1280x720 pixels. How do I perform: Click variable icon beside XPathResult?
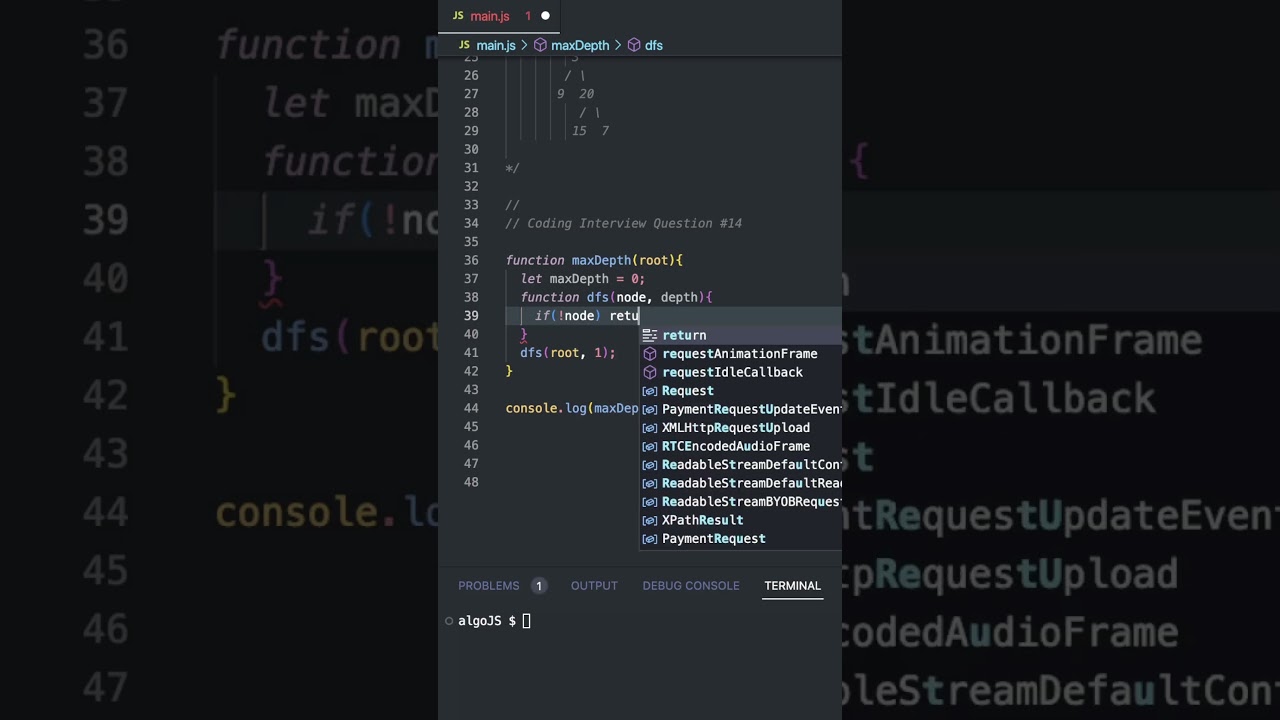[x=650, y=520]
